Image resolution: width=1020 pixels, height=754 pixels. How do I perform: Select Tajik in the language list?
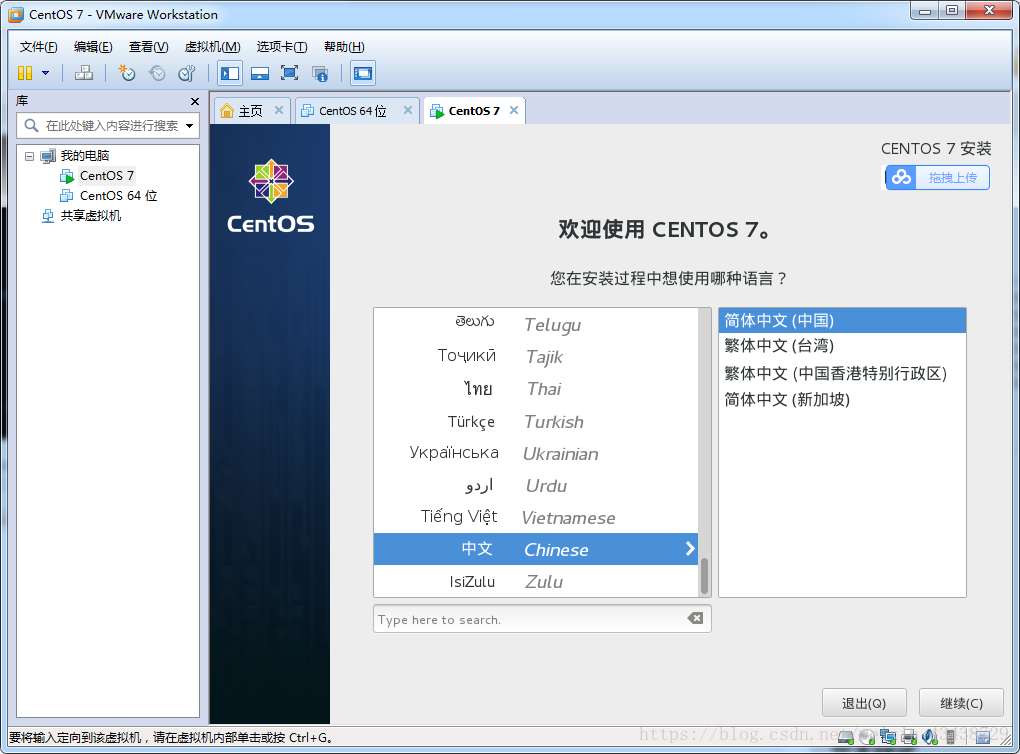(x=535, y=356)
